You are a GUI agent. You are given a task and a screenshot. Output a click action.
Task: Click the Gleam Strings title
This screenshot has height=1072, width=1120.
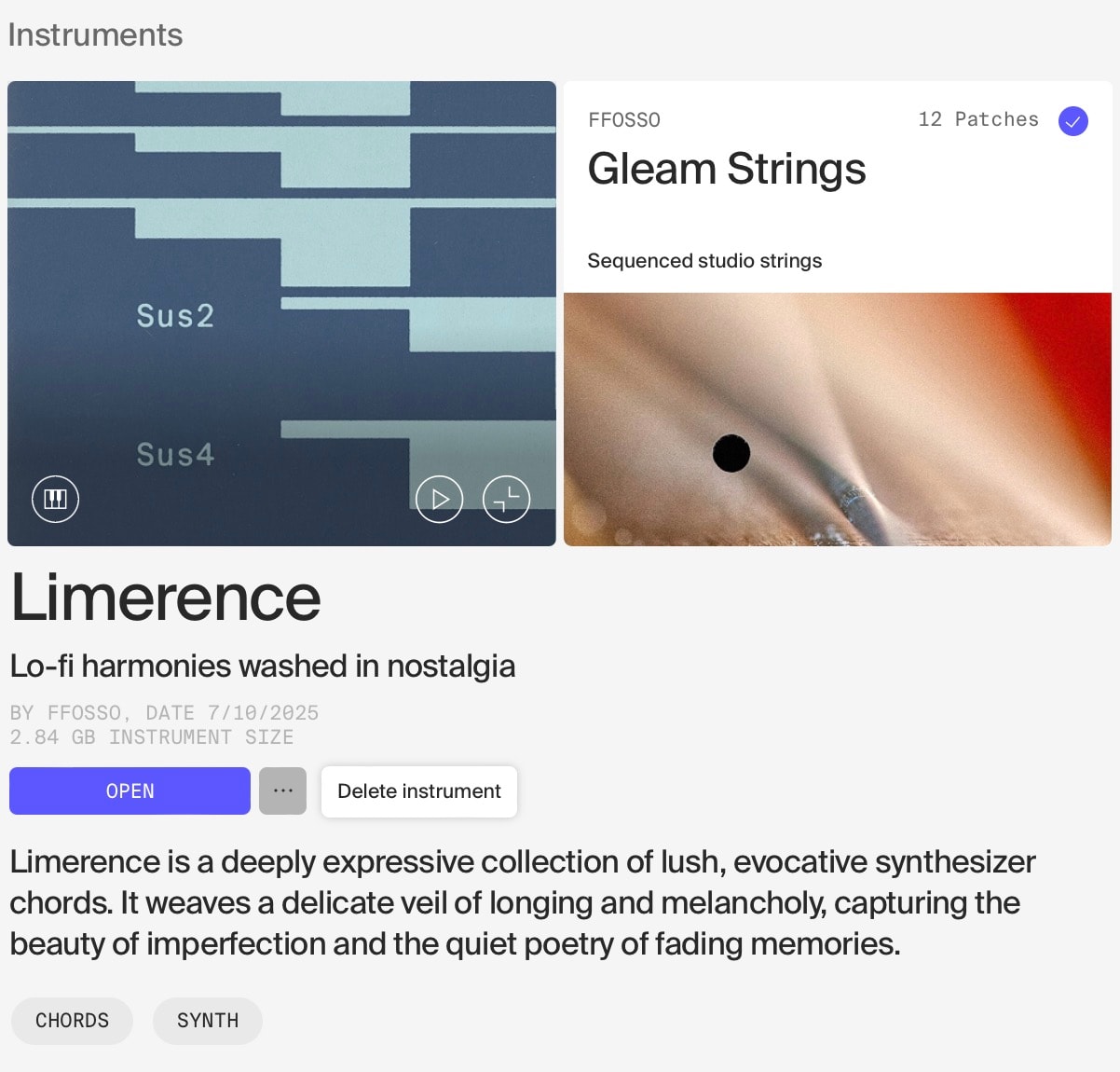tap(727, 170)
